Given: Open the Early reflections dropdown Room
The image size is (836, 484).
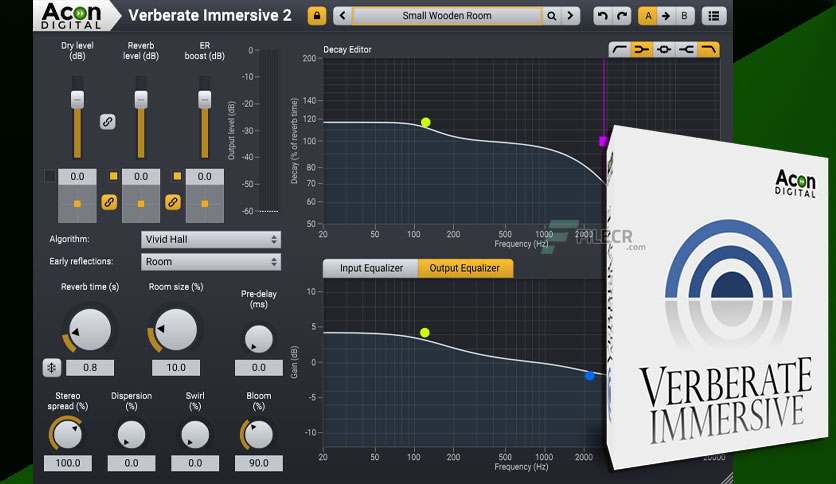Looking at the screenshot, I should [x=211, y=262].
